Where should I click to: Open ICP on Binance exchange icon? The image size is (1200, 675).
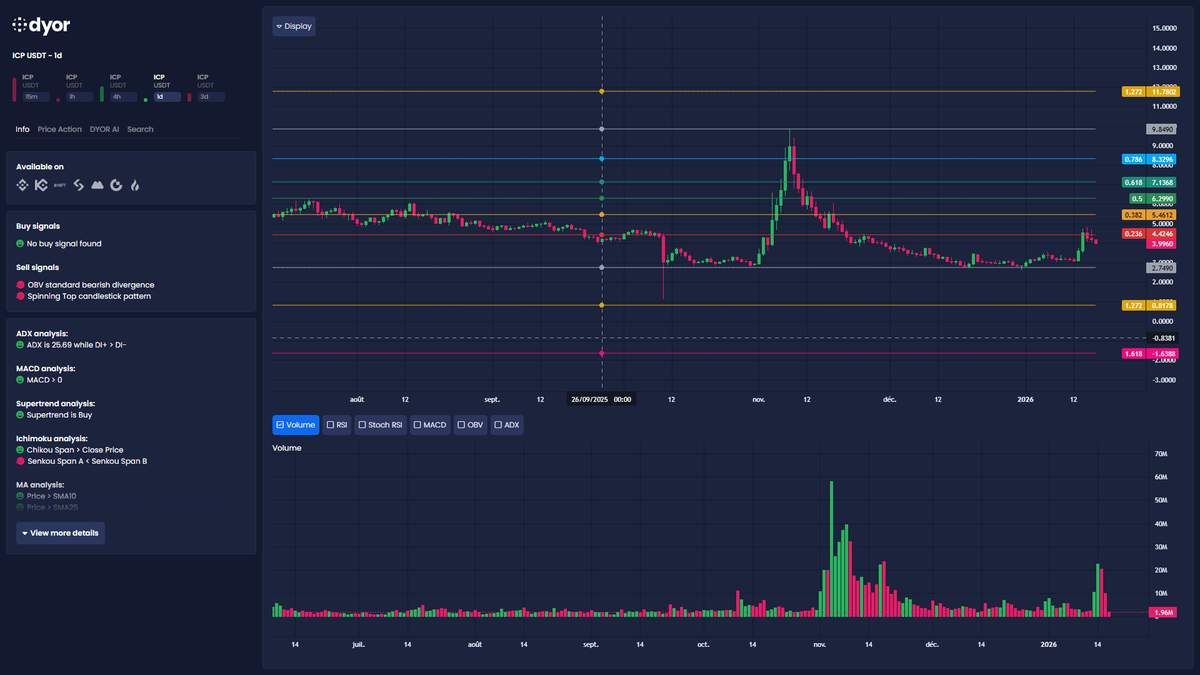(x=22, y=185)
